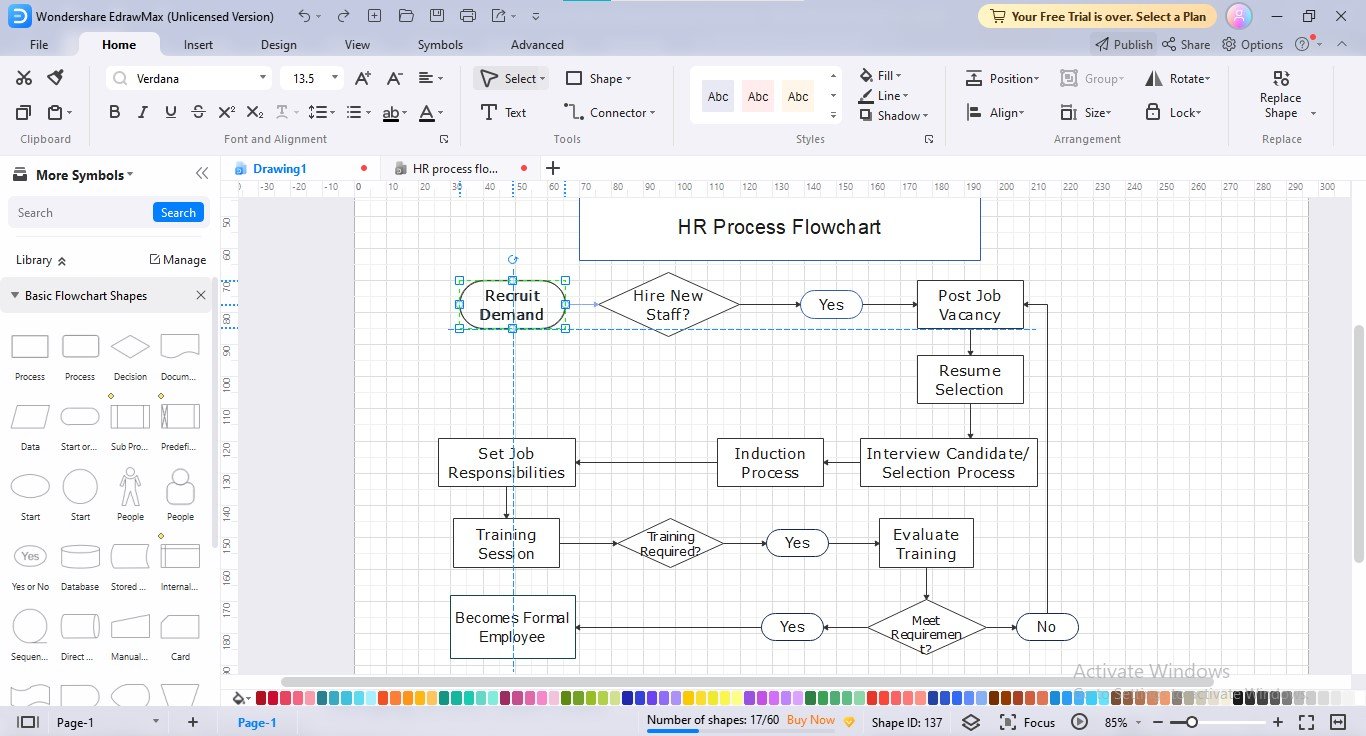The height and width of the screenshot is (736, 1366).
Task: Toggle Italic formatting
Action: click(143, 112)
